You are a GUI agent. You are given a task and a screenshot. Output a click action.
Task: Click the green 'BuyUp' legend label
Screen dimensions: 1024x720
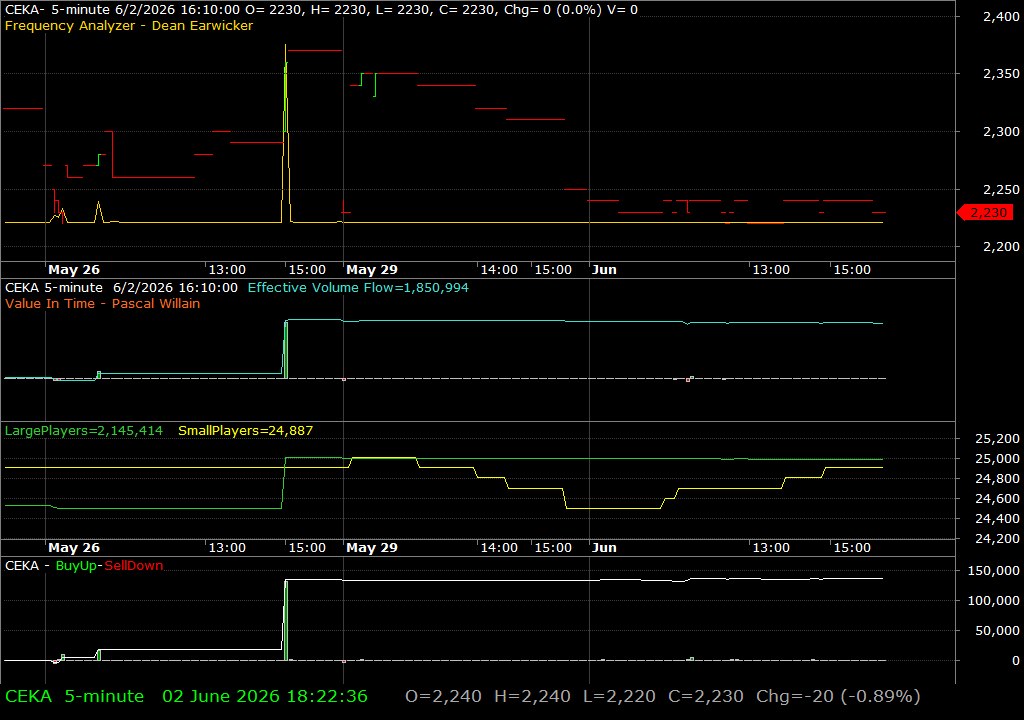click(76, 566)
